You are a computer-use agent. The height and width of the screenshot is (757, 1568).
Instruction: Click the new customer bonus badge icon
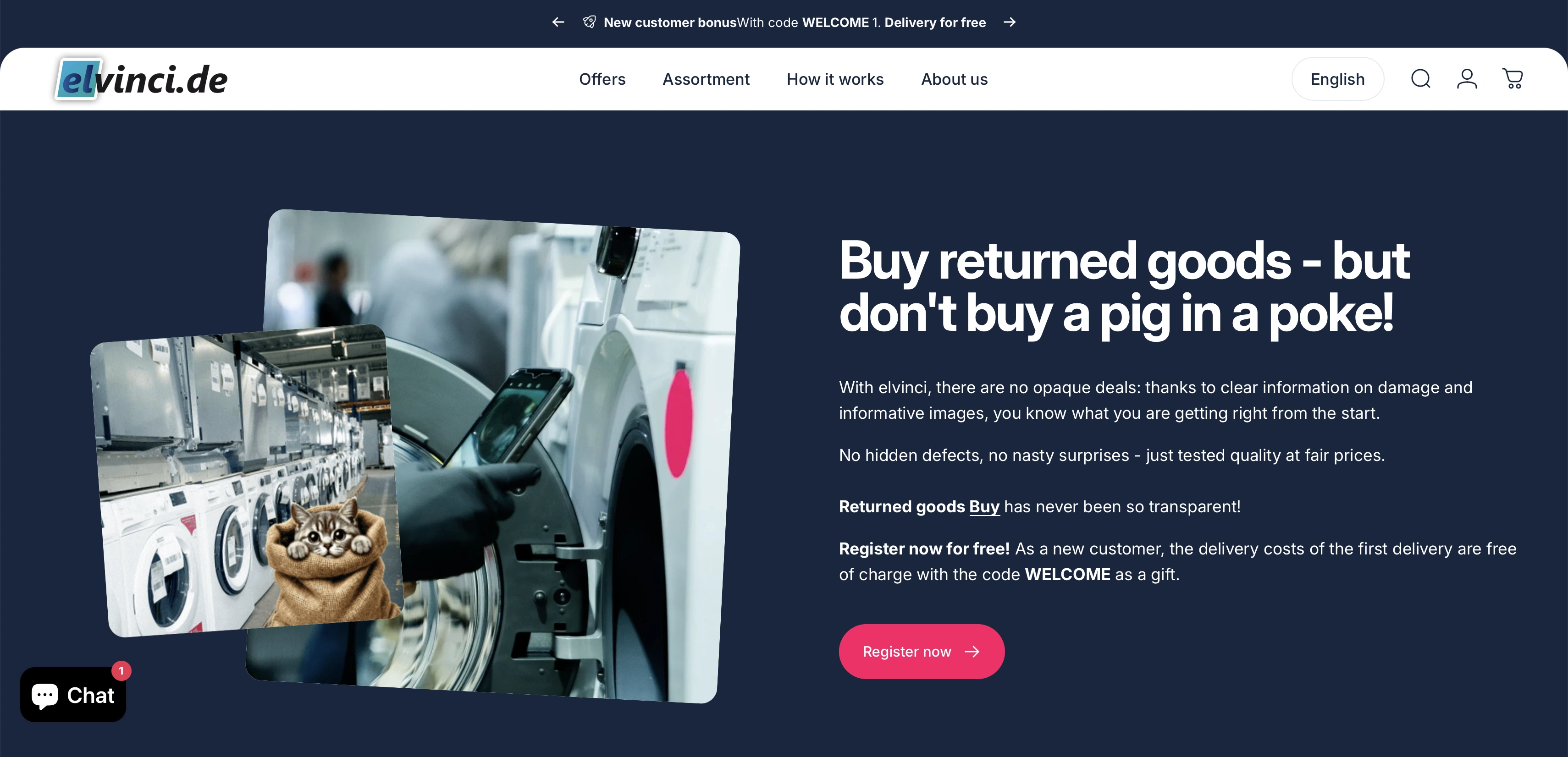[589, 22]
